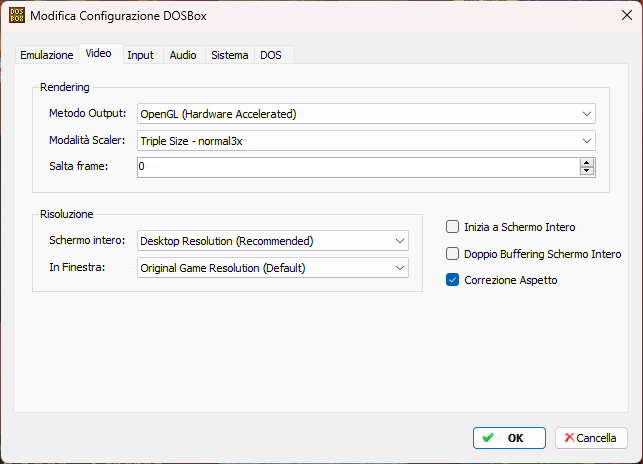643x464 pixels.
Task: Click the green checkmark icon on OK
Action: (x=488, y=438)
